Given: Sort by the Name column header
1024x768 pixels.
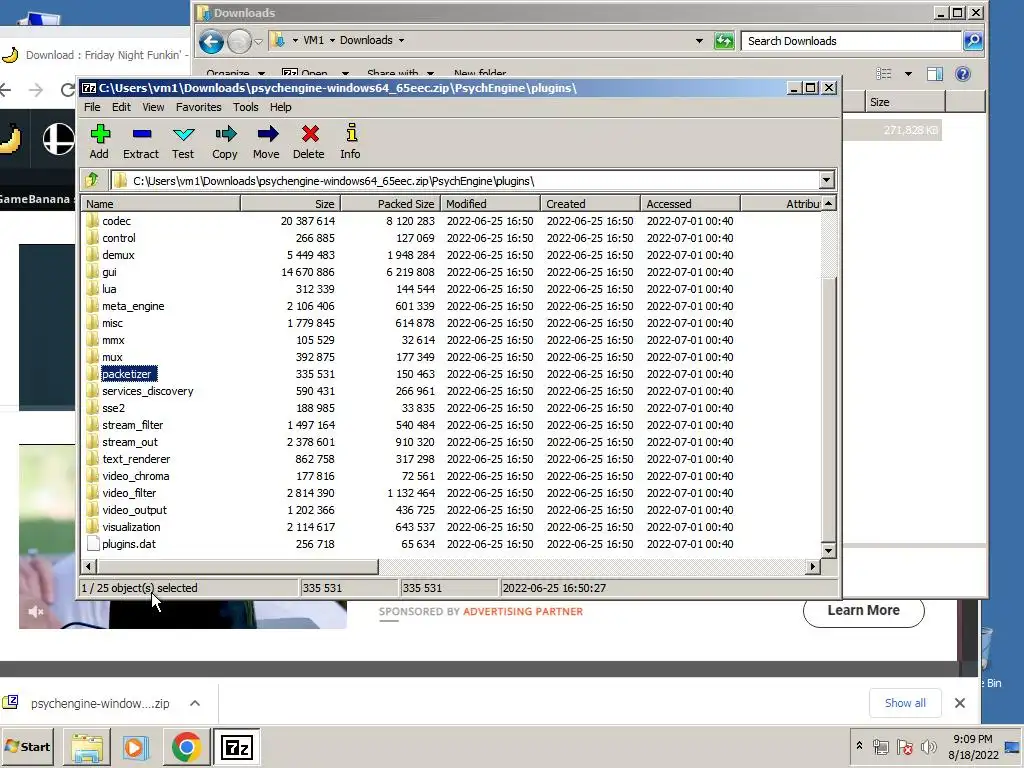Looking at the screenshot, I should (160, 204).
